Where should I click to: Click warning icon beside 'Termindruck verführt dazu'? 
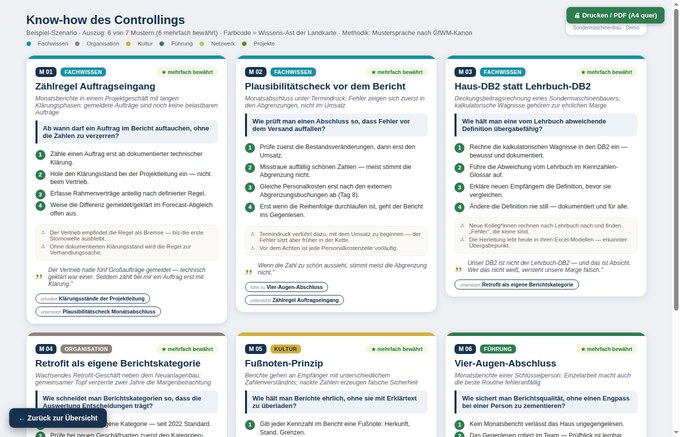click(252, 234)
